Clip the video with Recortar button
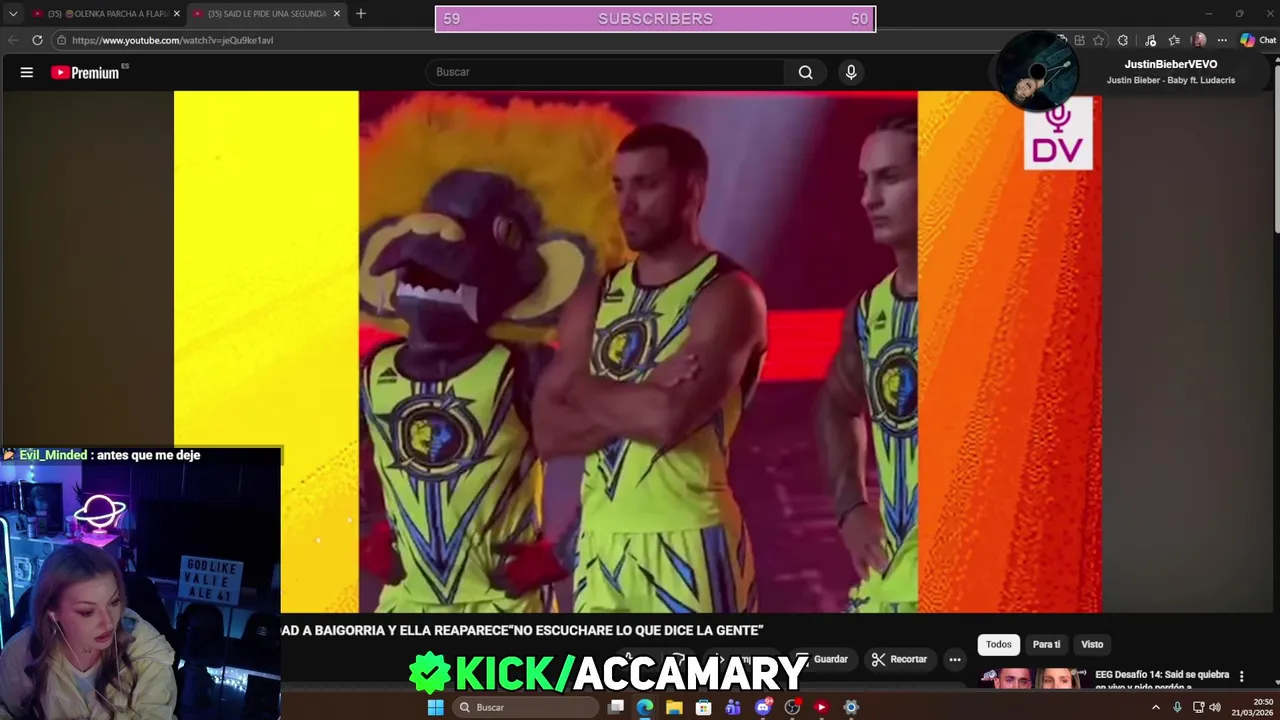The image size is (1280, 720). click(x=899, y=659)
